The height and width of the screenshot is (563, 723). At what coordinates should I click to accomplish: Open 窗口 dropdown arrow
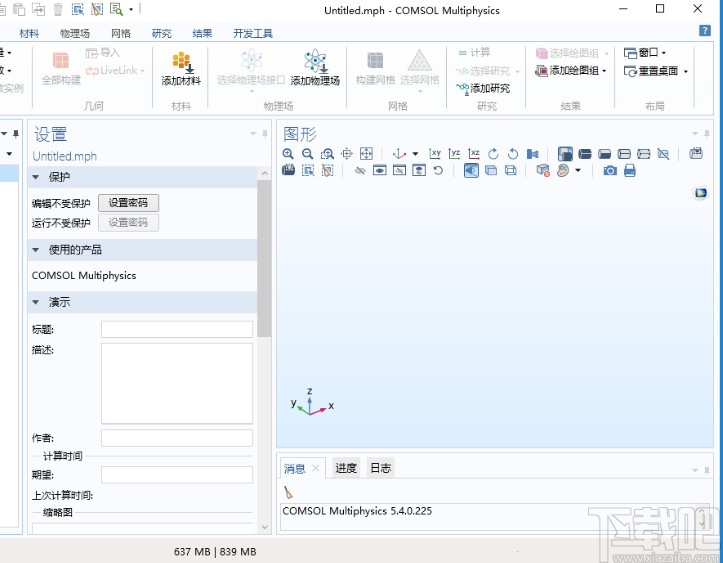coord(664,53)
